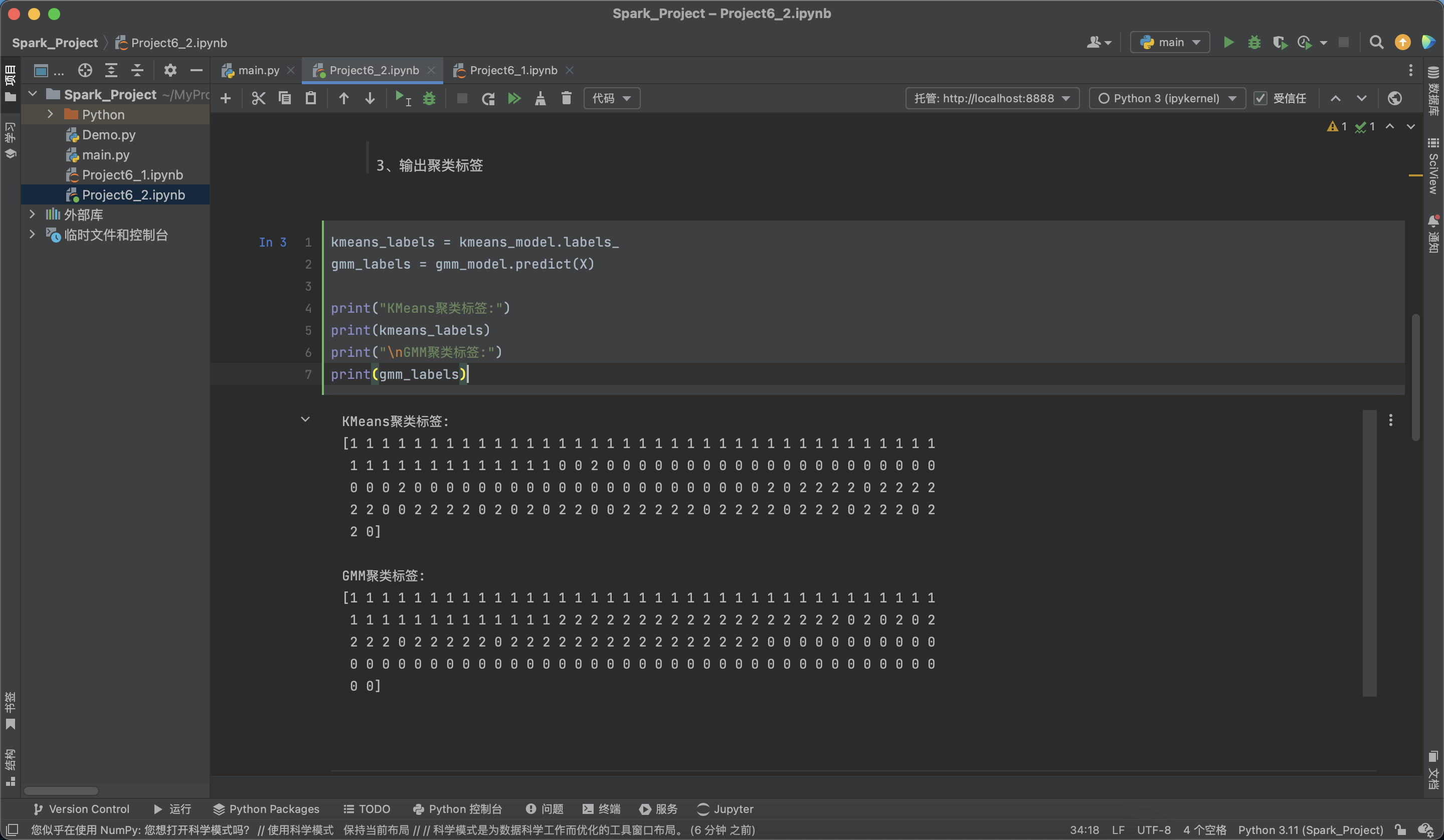Click the warnings count indicator
The image size is (1444, 840).
pos(1337,127)
